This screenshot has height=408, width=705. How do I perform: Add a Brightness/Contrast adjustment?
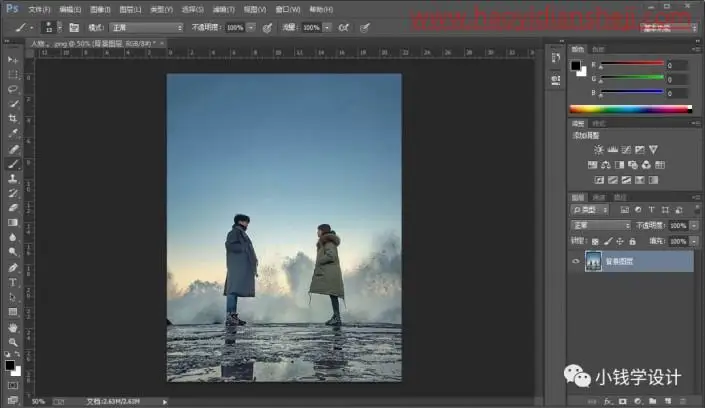tap(598, 149)
